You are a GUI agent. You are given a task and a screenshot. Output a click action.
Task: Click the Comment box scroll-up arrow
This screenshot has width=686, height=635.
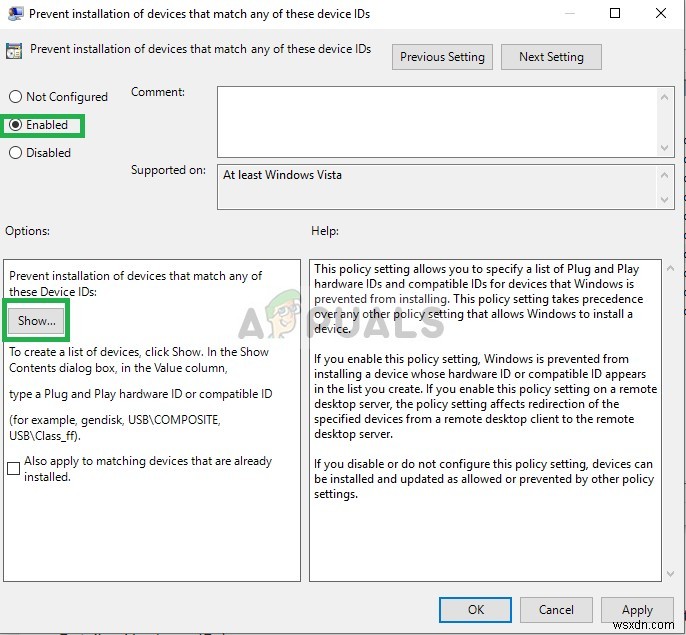(x=665, y=97)
